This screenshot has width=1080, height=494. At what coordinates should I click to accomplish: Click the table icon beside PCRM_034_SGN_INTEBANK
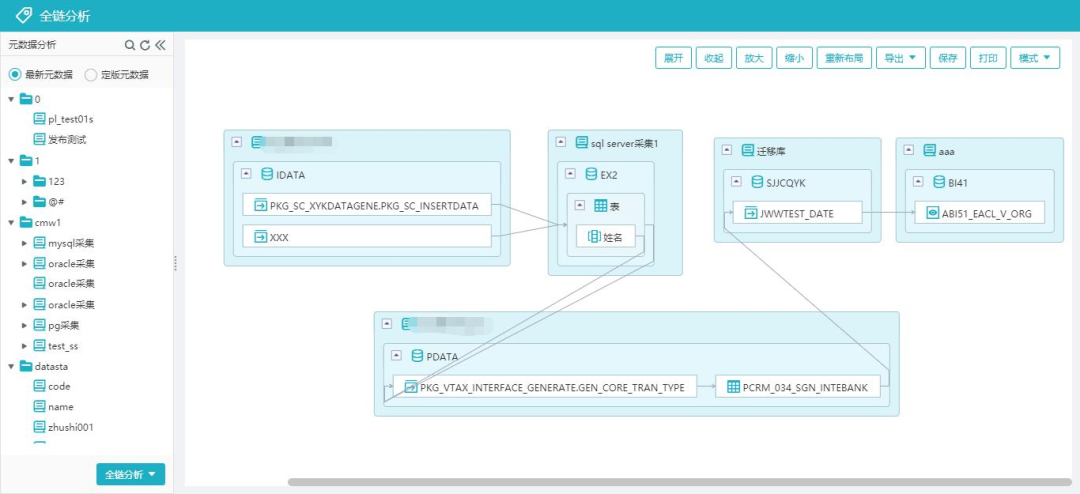733,387
